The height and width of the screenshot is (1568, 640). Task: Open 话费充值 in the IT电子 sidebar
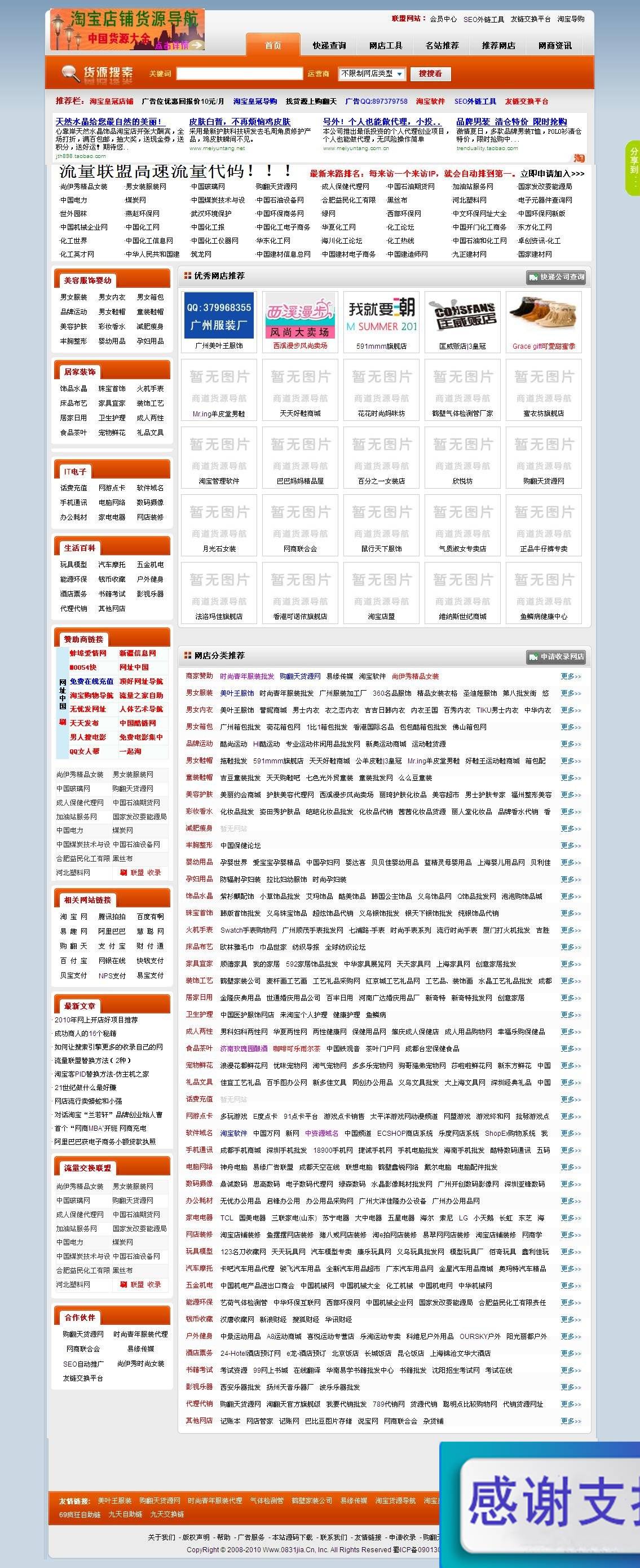pos(74,487)
